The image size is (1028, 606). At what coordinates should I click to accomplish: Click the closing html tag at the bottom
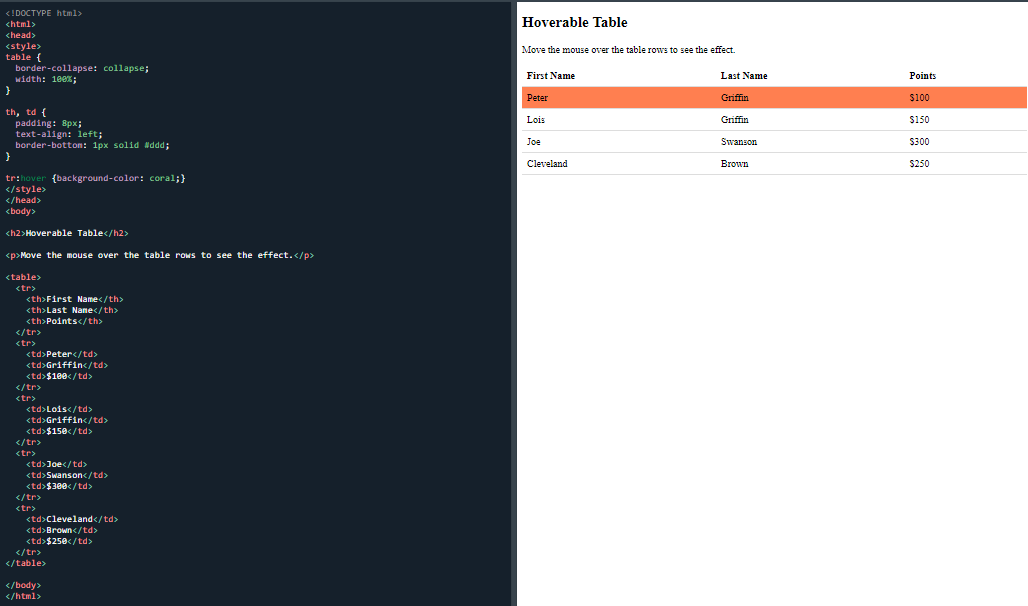22,595
